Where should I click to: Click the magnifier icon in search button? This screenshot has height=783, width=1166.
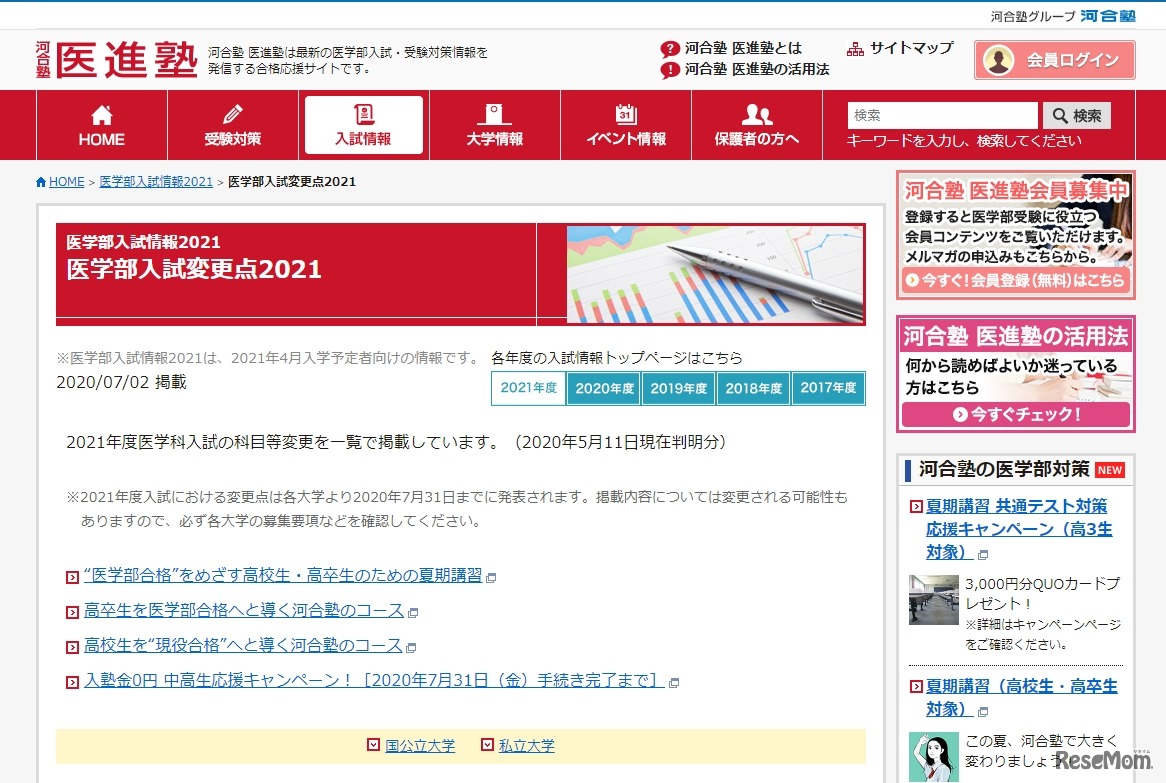coord(1060,115)
